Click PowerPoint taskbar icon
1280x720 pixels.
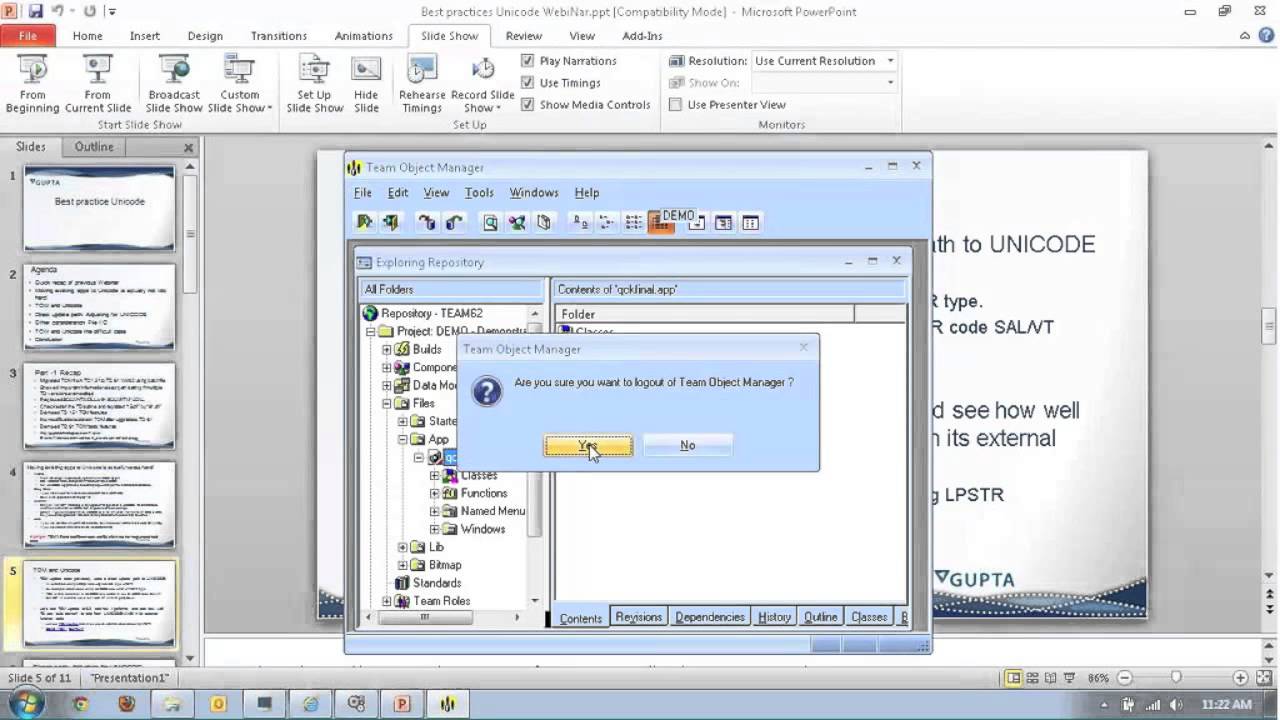[x=402, y=704]
